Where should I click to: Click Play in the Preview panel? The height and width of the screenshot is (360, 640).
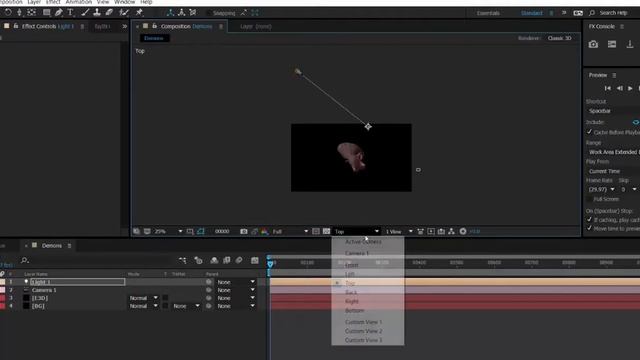pos(630,88)
